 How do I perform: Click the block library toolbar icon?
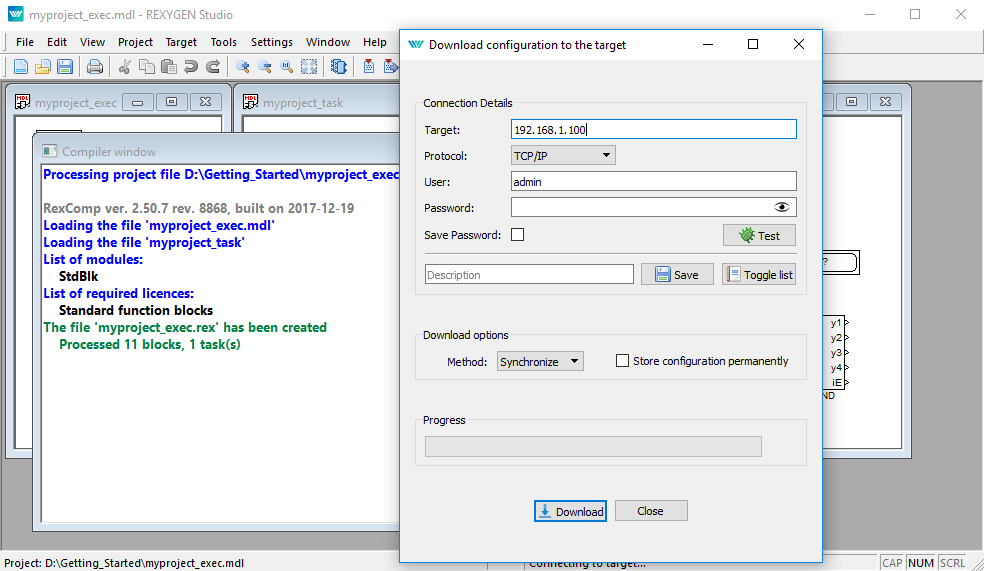pyautogui.click(x=338, y=67)
